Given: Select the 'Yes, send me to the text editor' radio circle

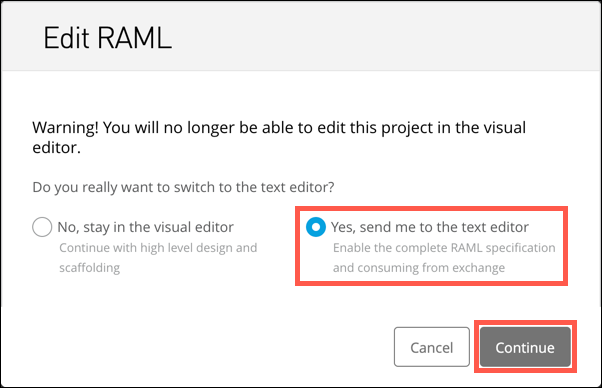Looking at the screenshot, I should click(x=316, y=227).
